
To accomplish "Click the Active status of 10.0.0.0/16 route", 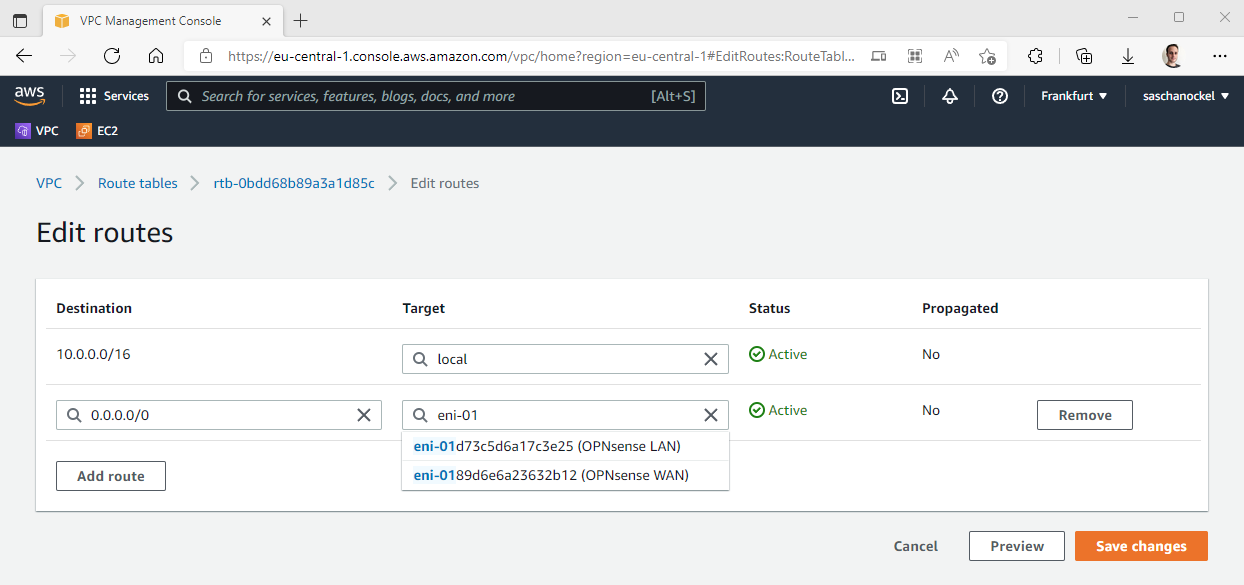I will point(778,354).
